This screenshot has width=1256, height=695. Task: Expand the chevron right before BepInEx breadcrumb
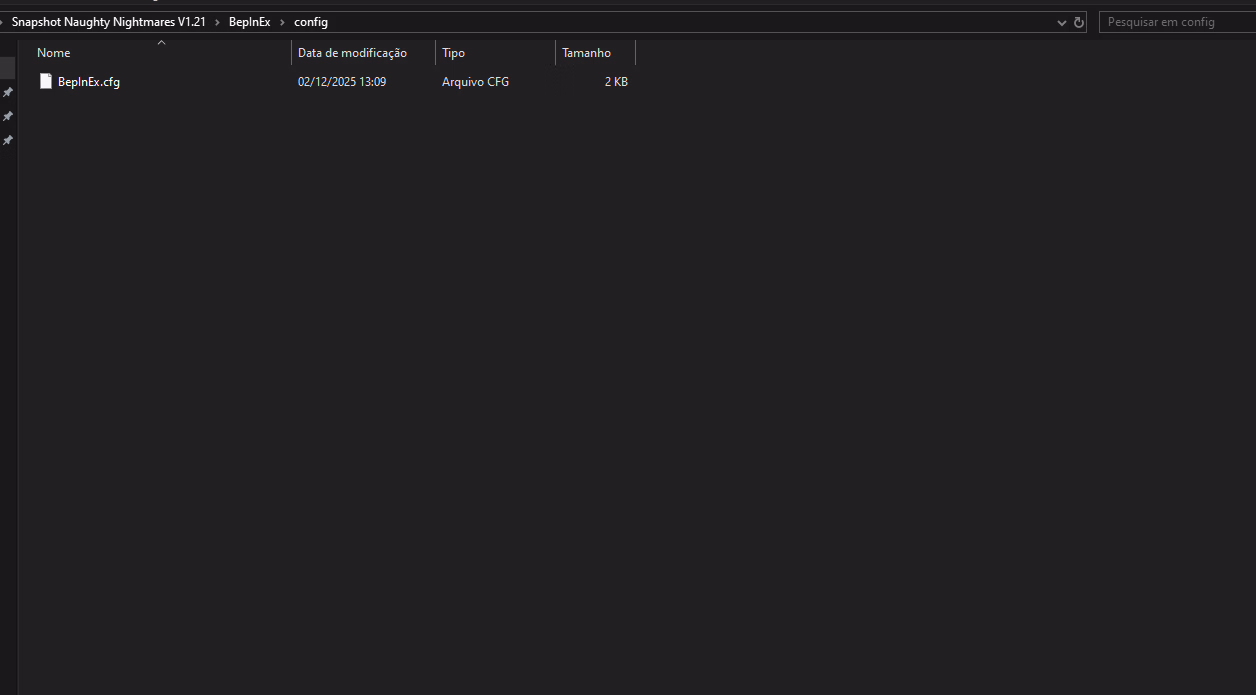[217, 22]
